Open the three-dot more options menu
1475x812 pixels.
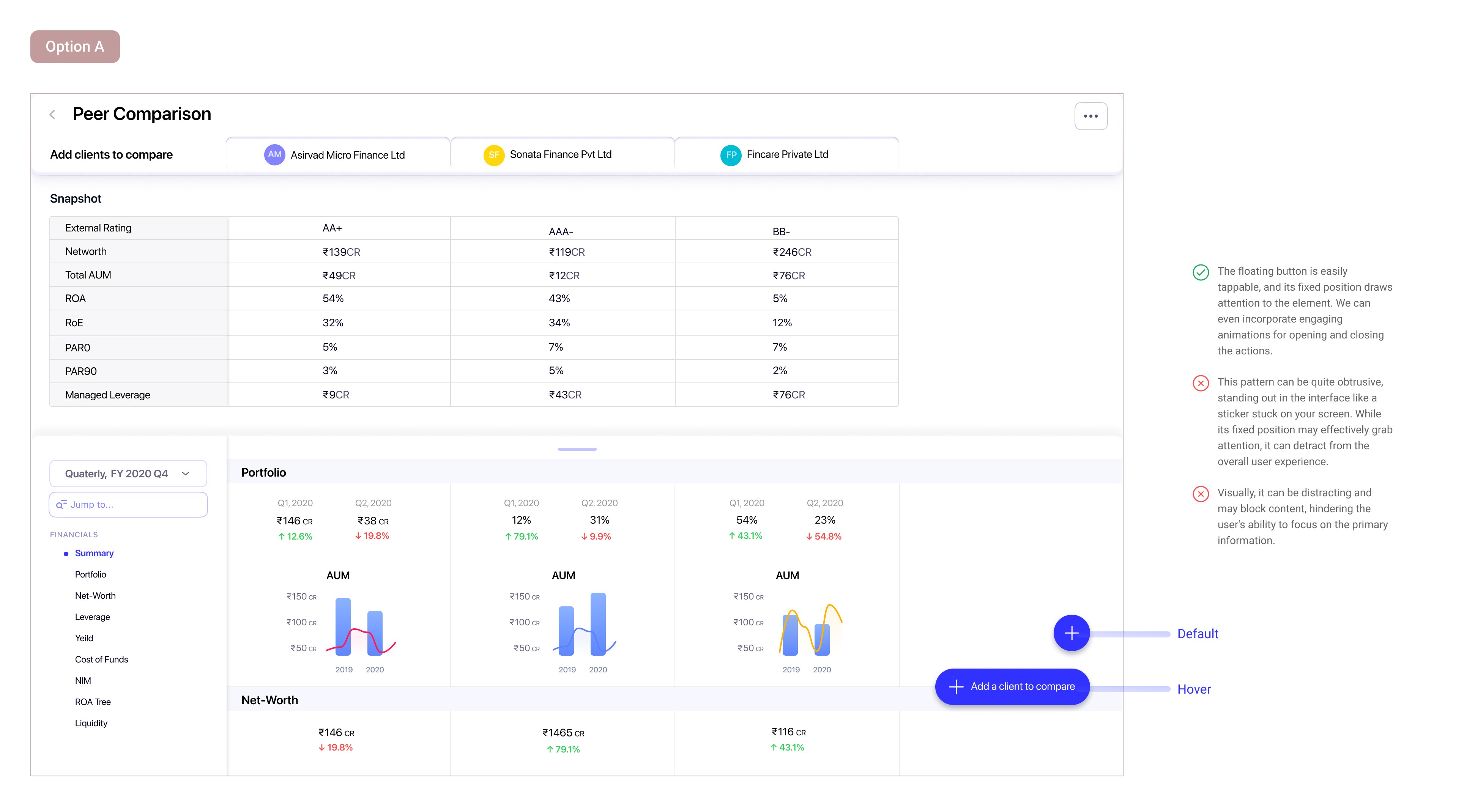(1090, 116)
